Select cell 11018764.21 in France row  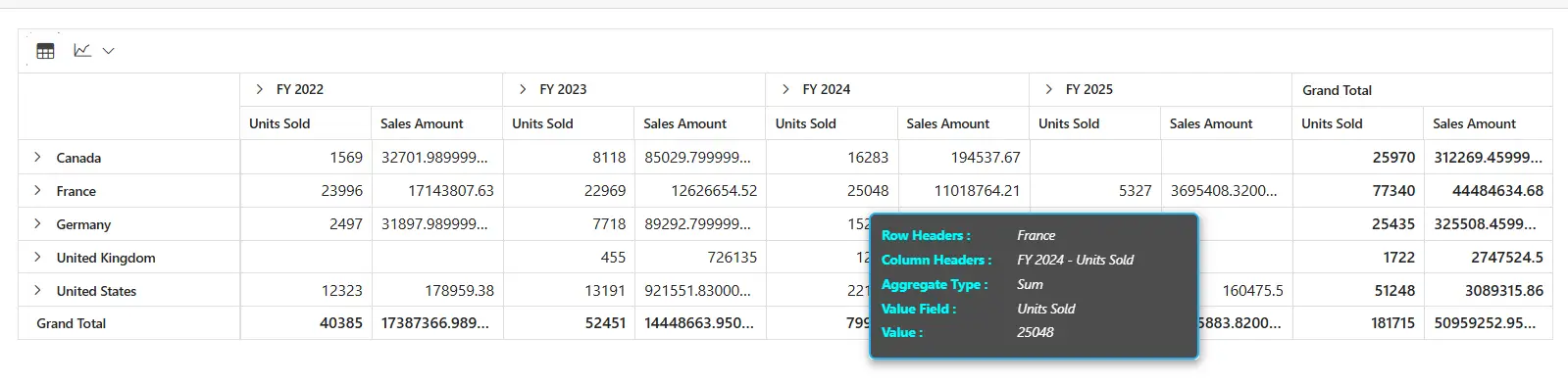(963, 190)
